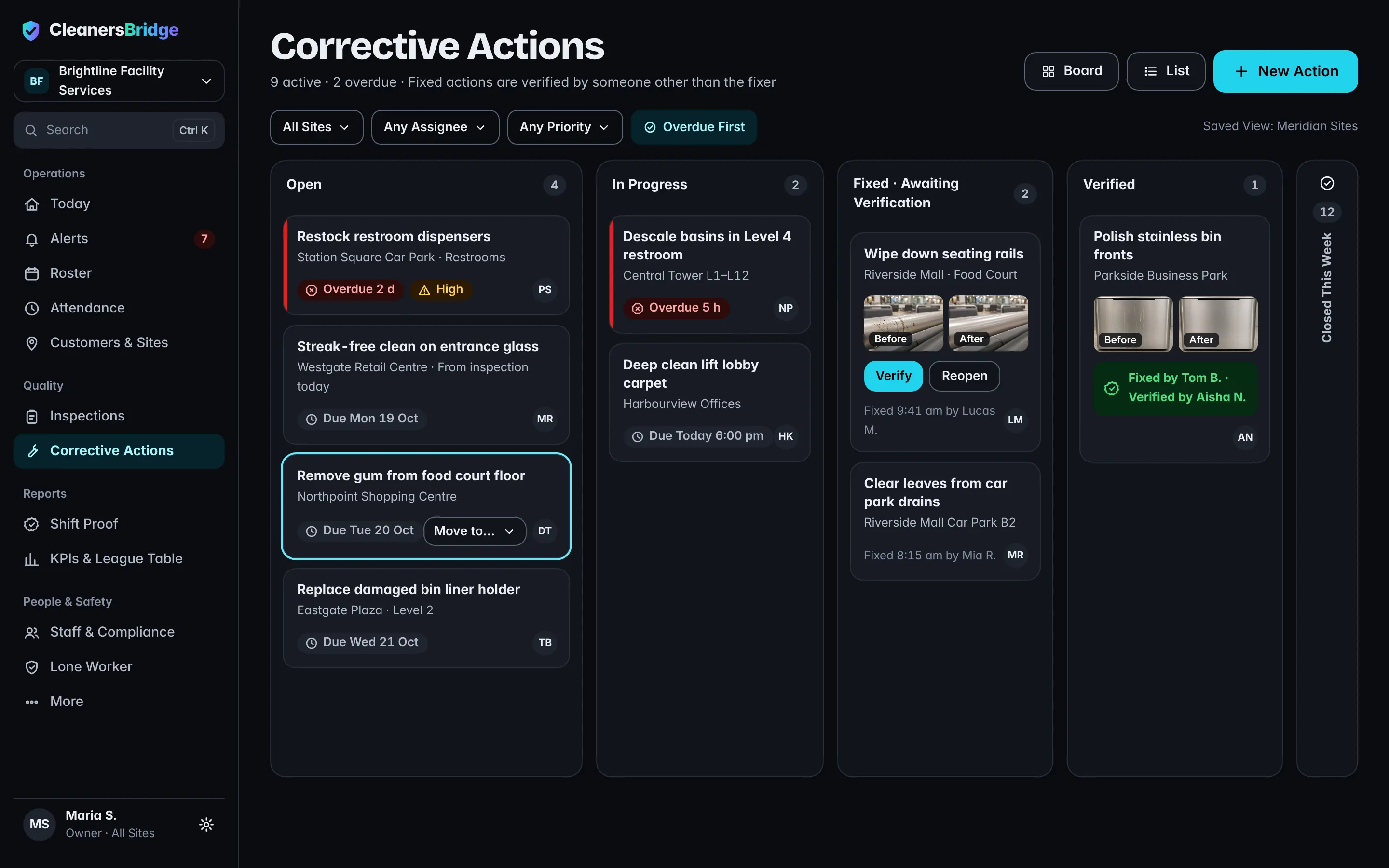This screenshot has width=1389, height=868.
Task: Open the Move to... dropdown on gum card
Action: (474, 531)
